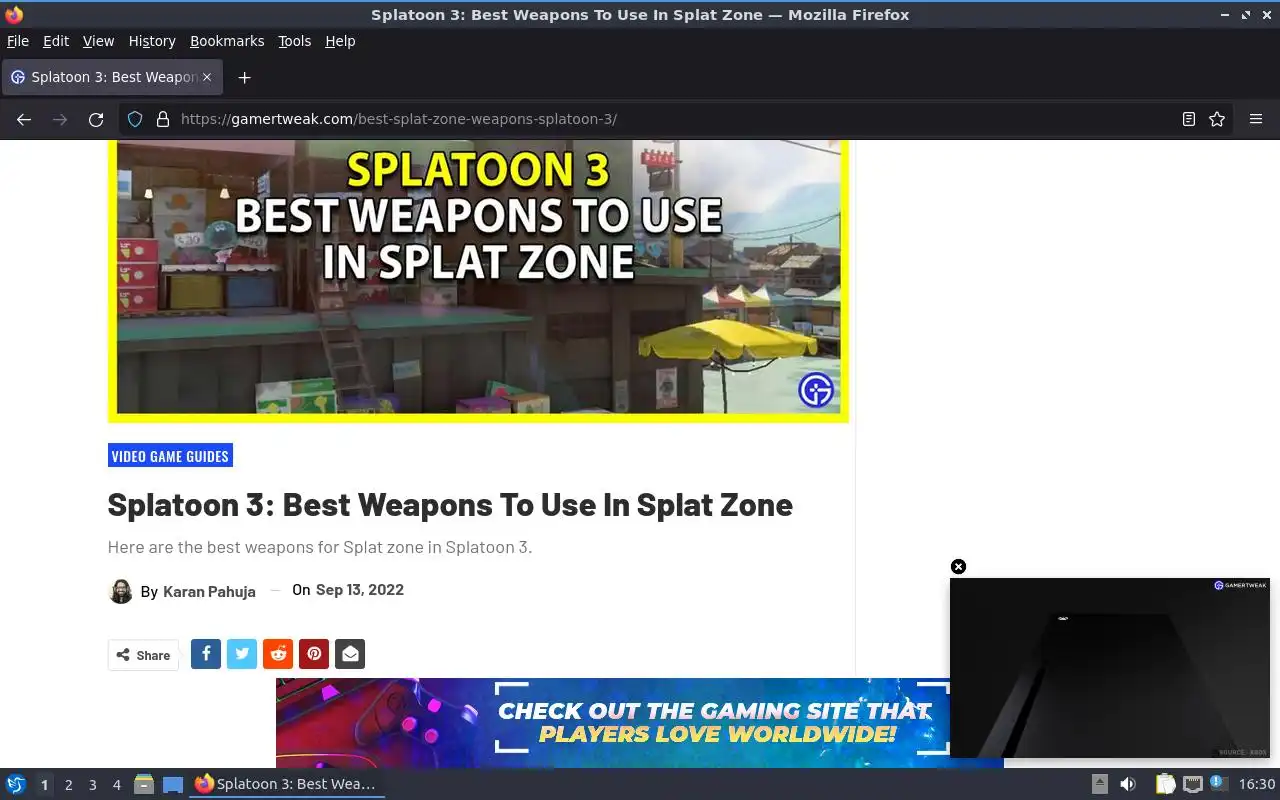The width and height of the screenshot is (1280, 800).
Task: Click the article headline text
Action: coord(450,504)
